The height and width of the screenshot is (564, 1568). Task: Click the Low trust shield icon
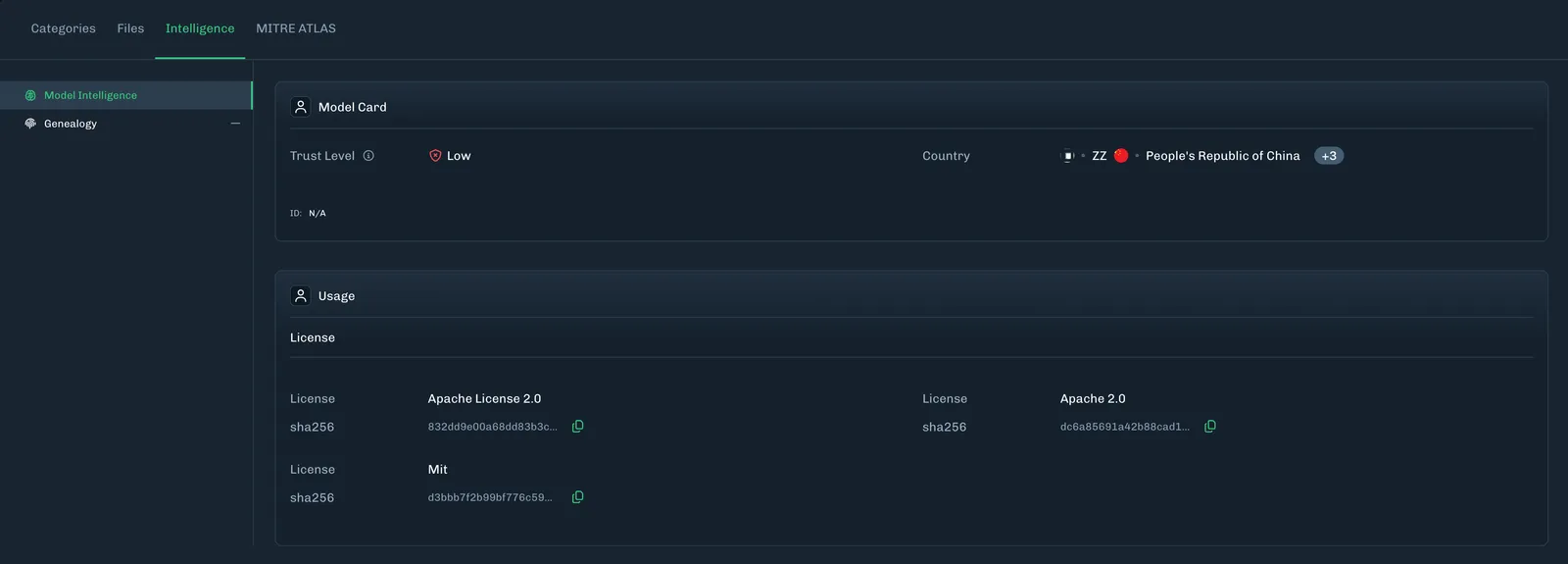pos(435,156)
